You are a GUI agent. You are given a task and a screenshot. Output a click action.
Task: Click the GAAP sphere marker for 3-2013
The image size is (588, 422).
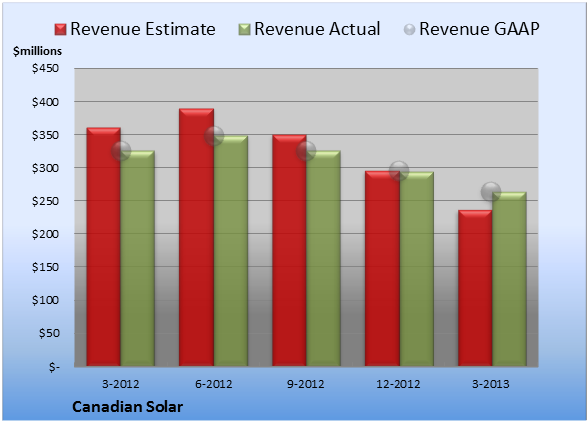tap(491, 192)
